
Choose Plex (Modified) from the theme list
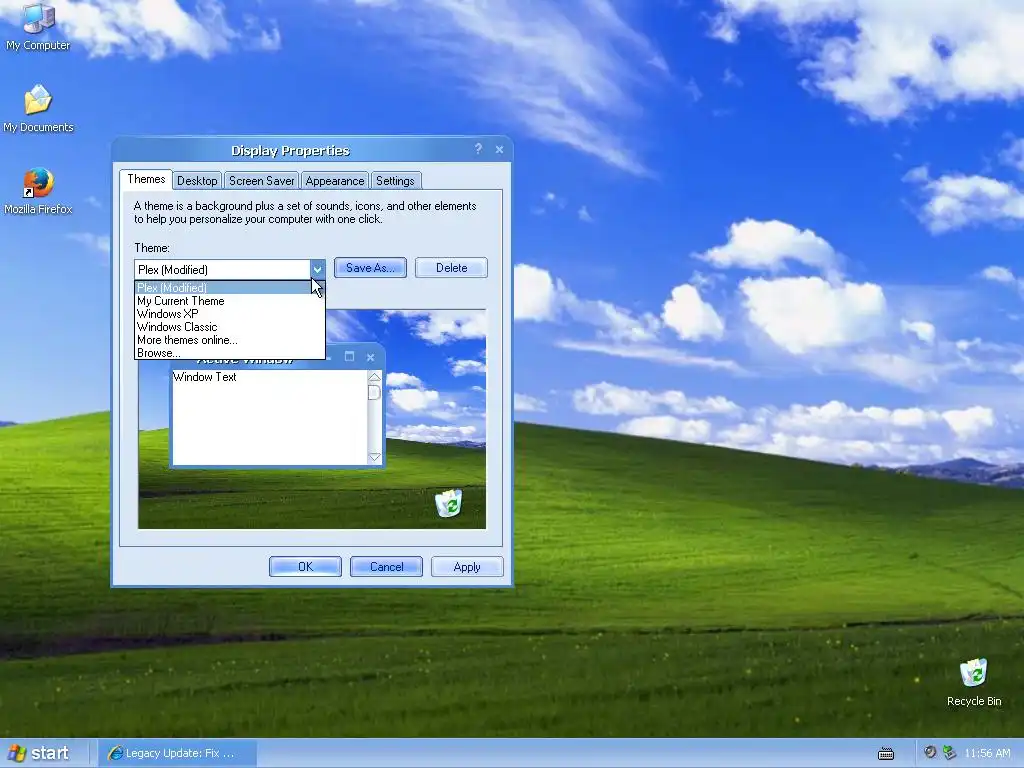click(229, 287)
